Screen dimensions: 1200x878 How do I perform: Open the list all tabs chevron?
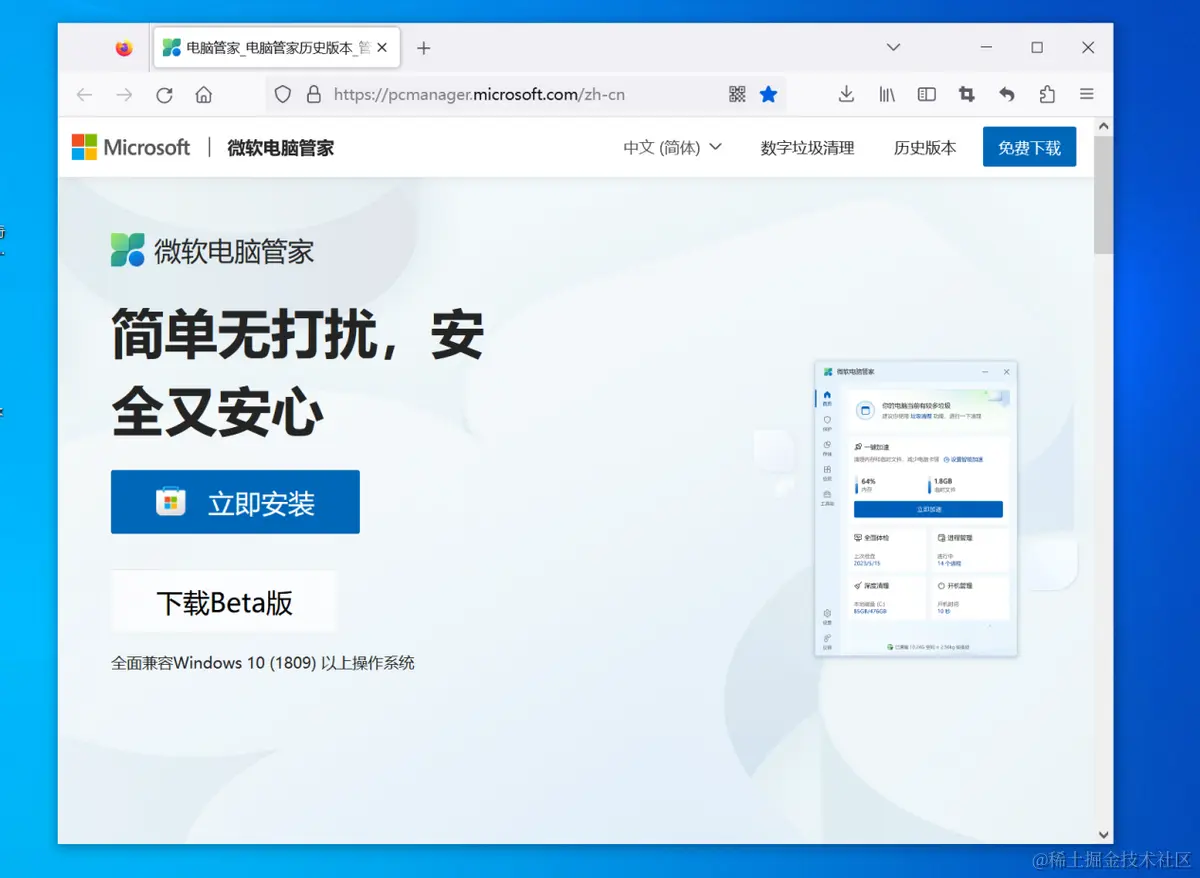coord(894,47)
